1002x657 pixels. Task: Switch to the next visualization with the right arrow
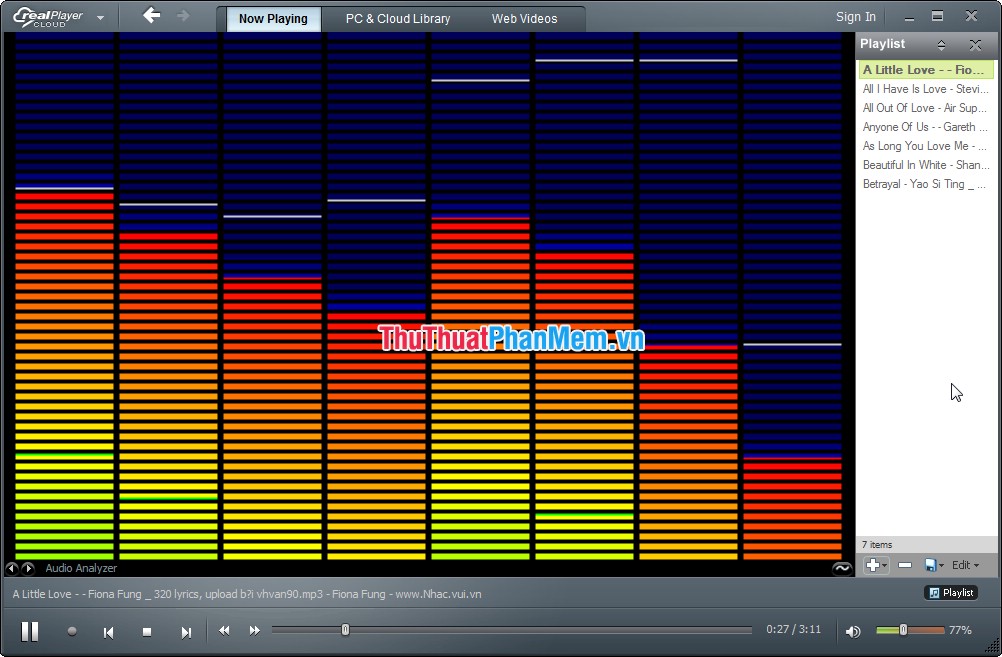pos(27,568)
